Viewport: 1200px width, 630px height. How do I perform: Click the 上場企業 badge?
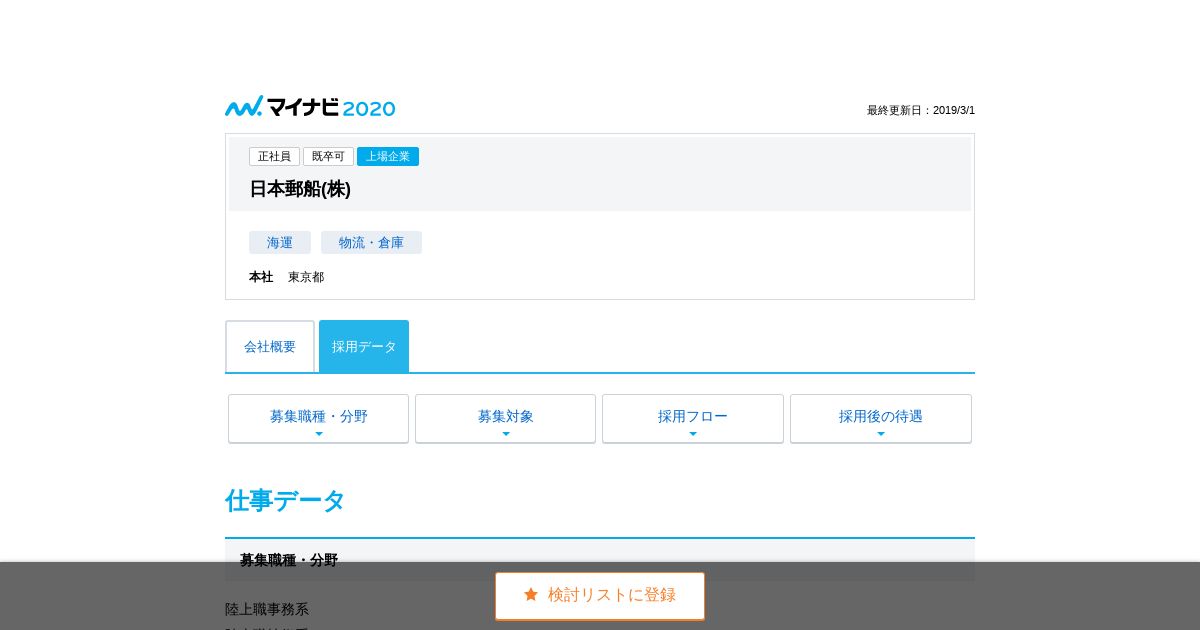388,157
